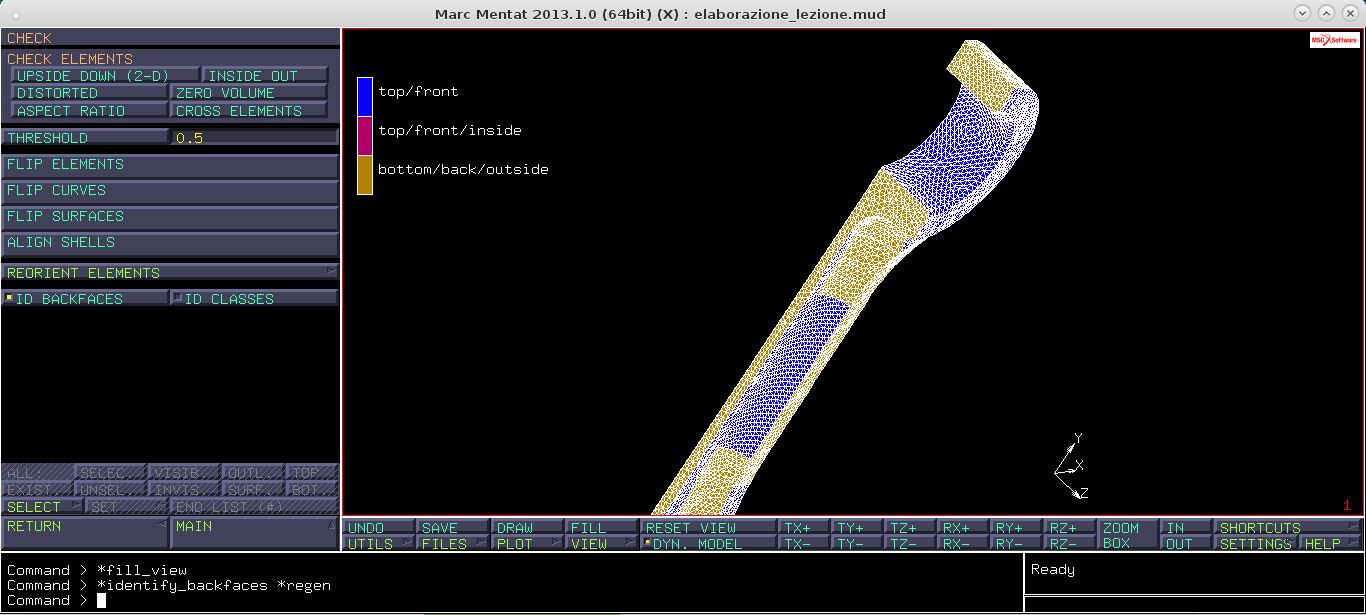1366x615 pixels.
Task: Rotate view with RZ-
Action: click(1070, 544)
